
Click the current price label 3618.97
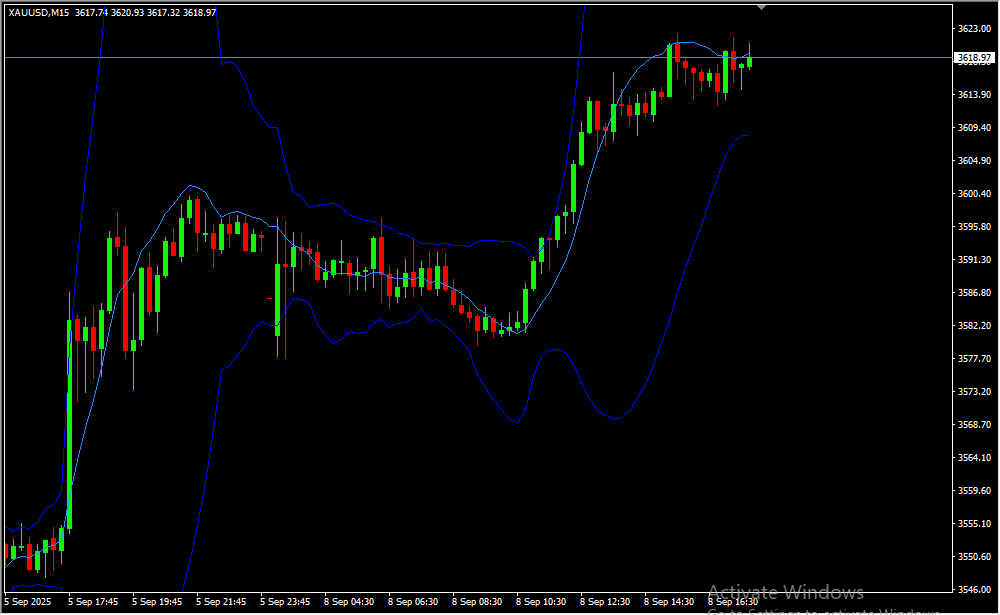coord(973,58)
